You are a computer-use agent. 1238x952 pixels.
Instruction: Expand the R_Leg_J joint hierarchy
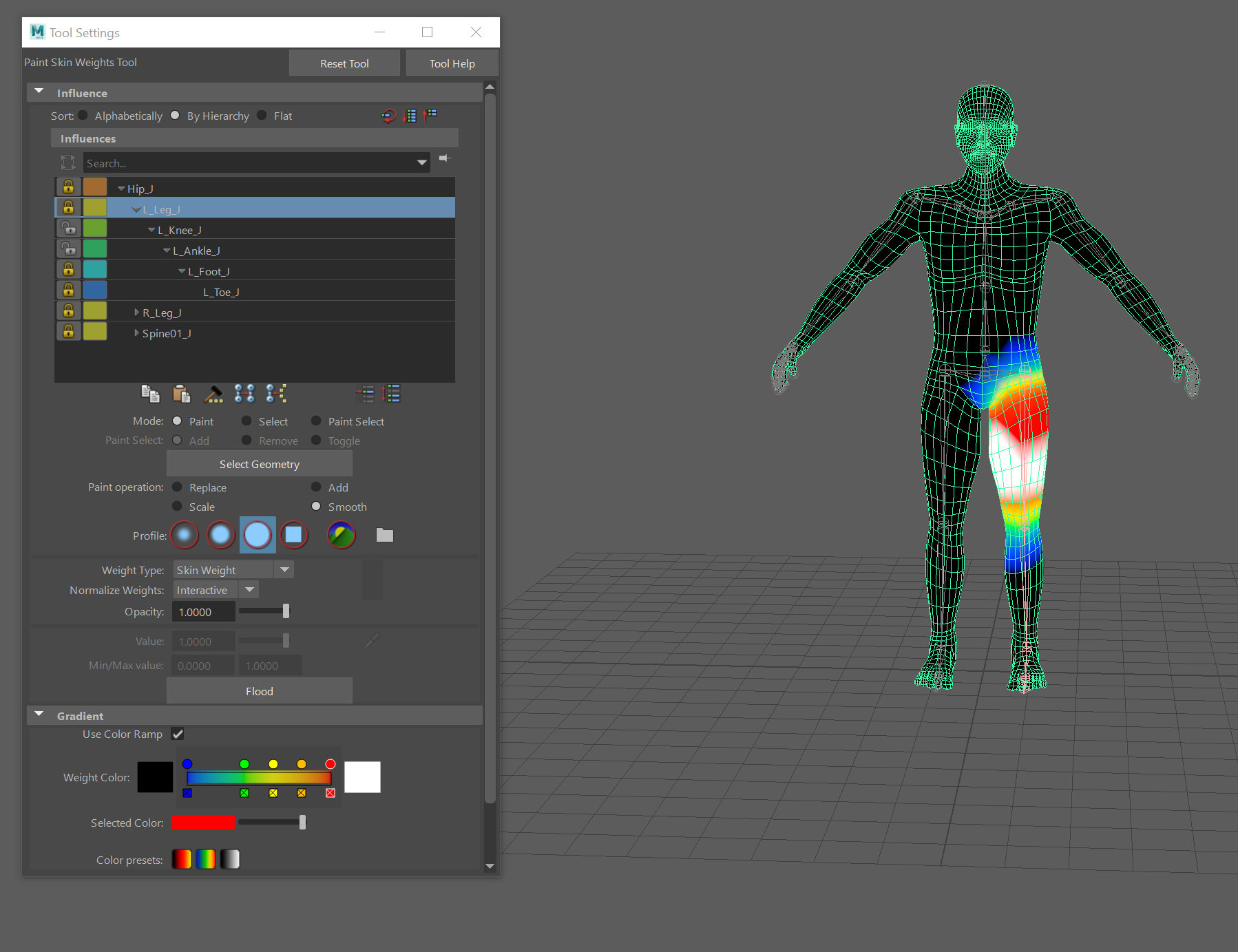click(136, 313)
